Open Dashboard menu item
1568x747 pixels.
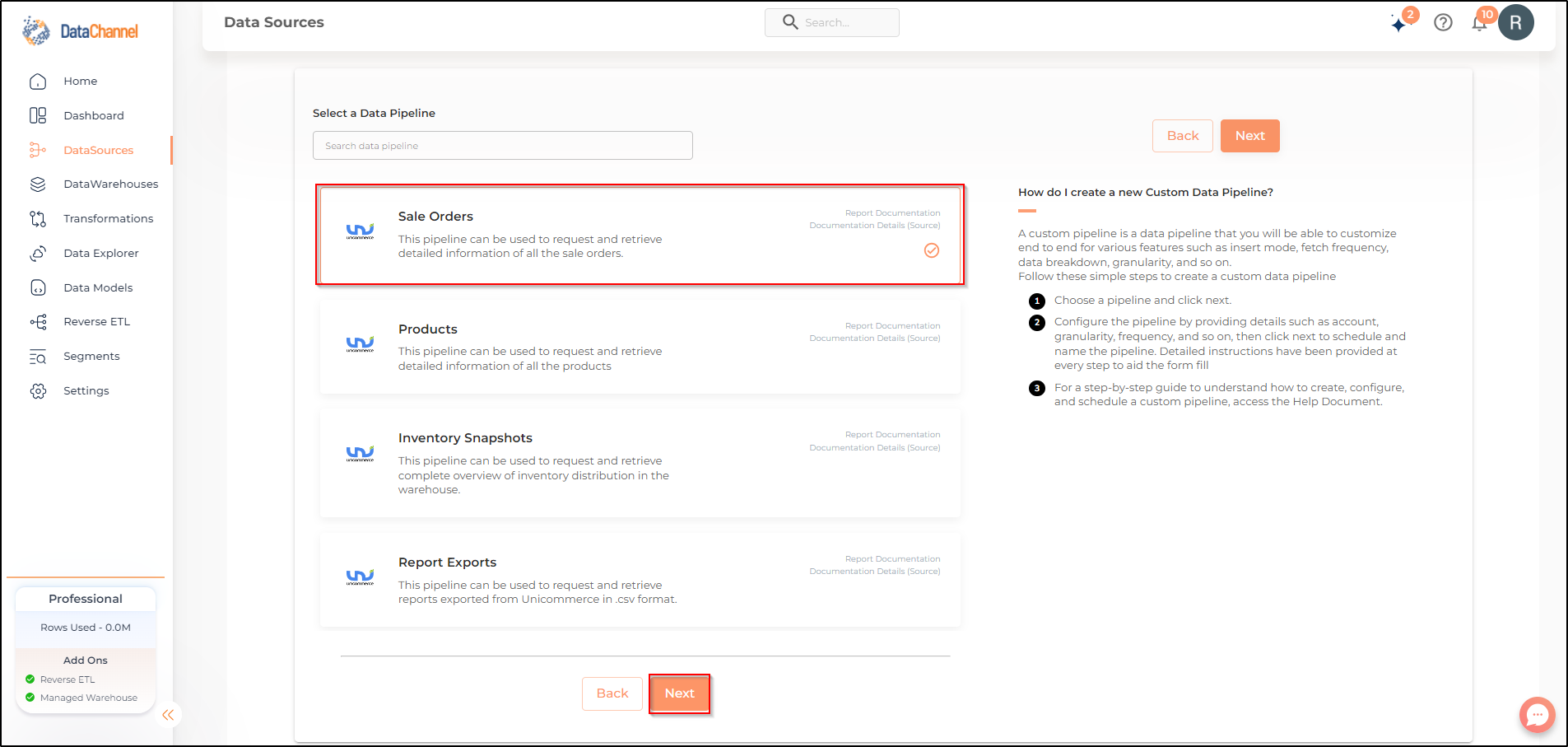94,116
